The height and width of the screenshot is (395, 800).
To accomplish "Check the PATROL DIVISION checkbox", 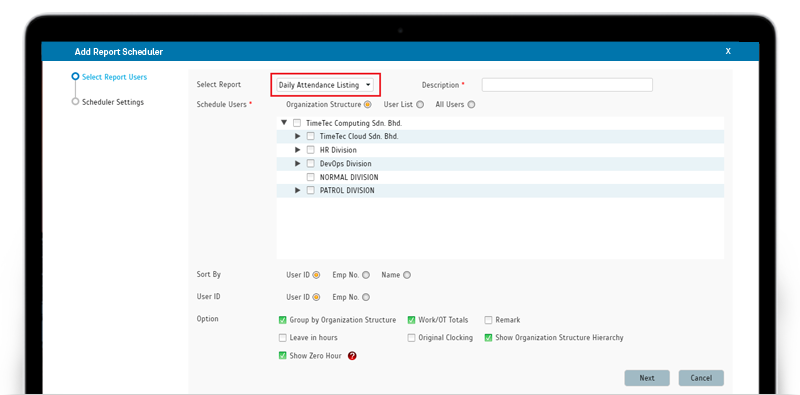I will click(310, 190).
